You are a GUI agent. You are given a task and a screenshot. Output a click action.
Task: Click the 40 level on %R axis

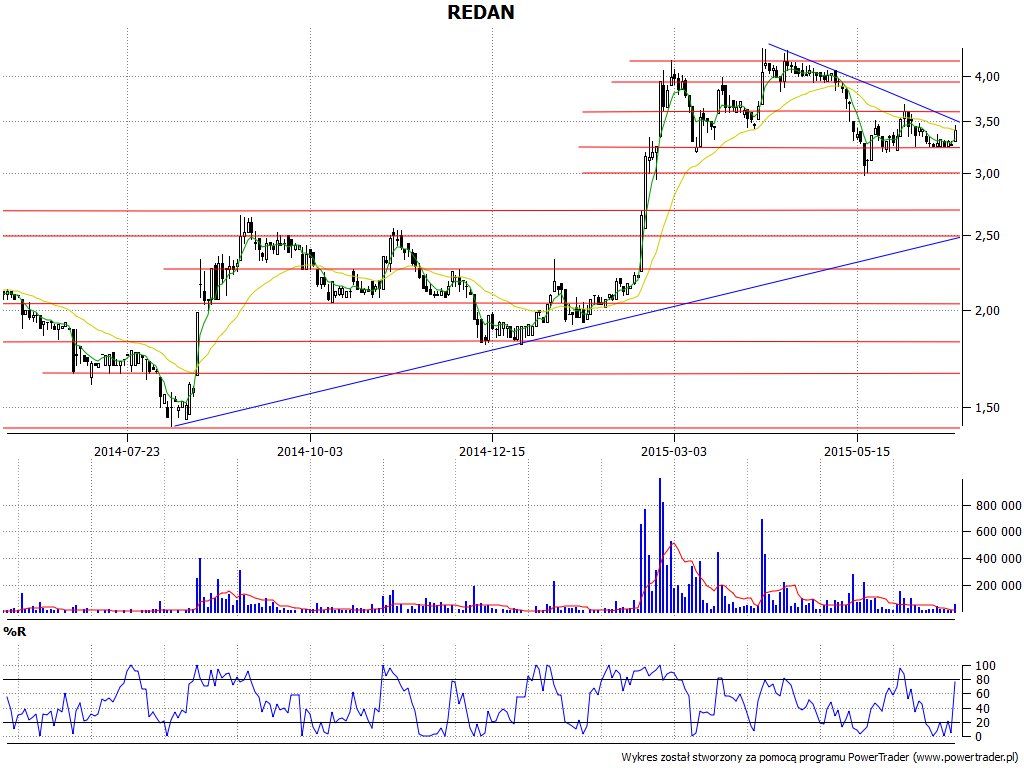(982, 709)
